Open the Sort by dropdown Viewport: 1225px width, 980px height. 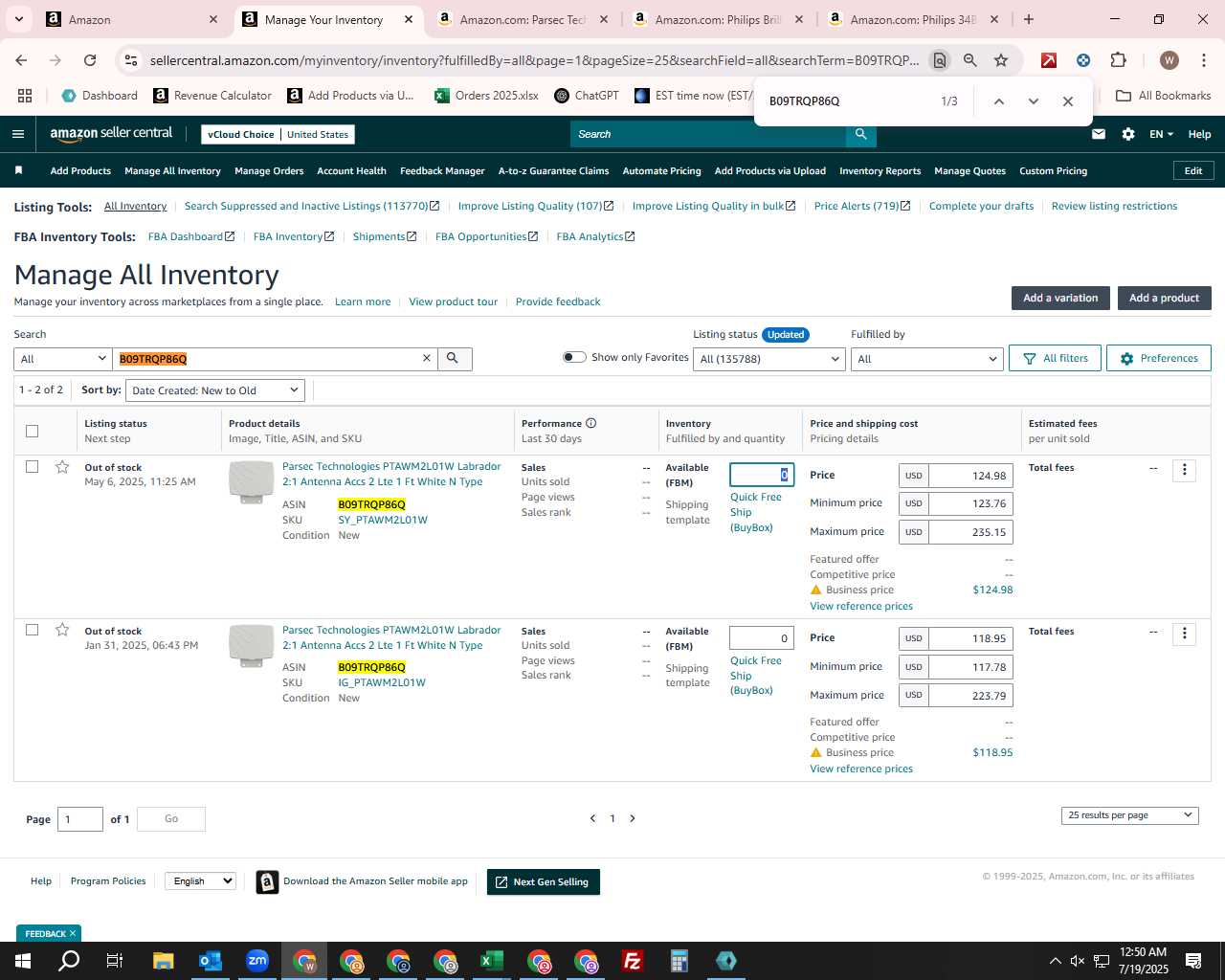[215, 390]
